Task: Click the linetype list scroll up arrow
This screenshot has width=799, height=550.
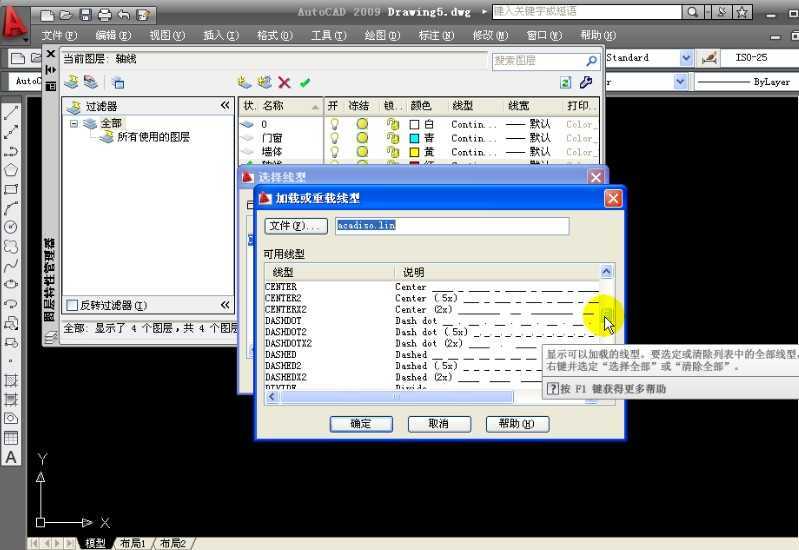Action: (x=606, y=272)
